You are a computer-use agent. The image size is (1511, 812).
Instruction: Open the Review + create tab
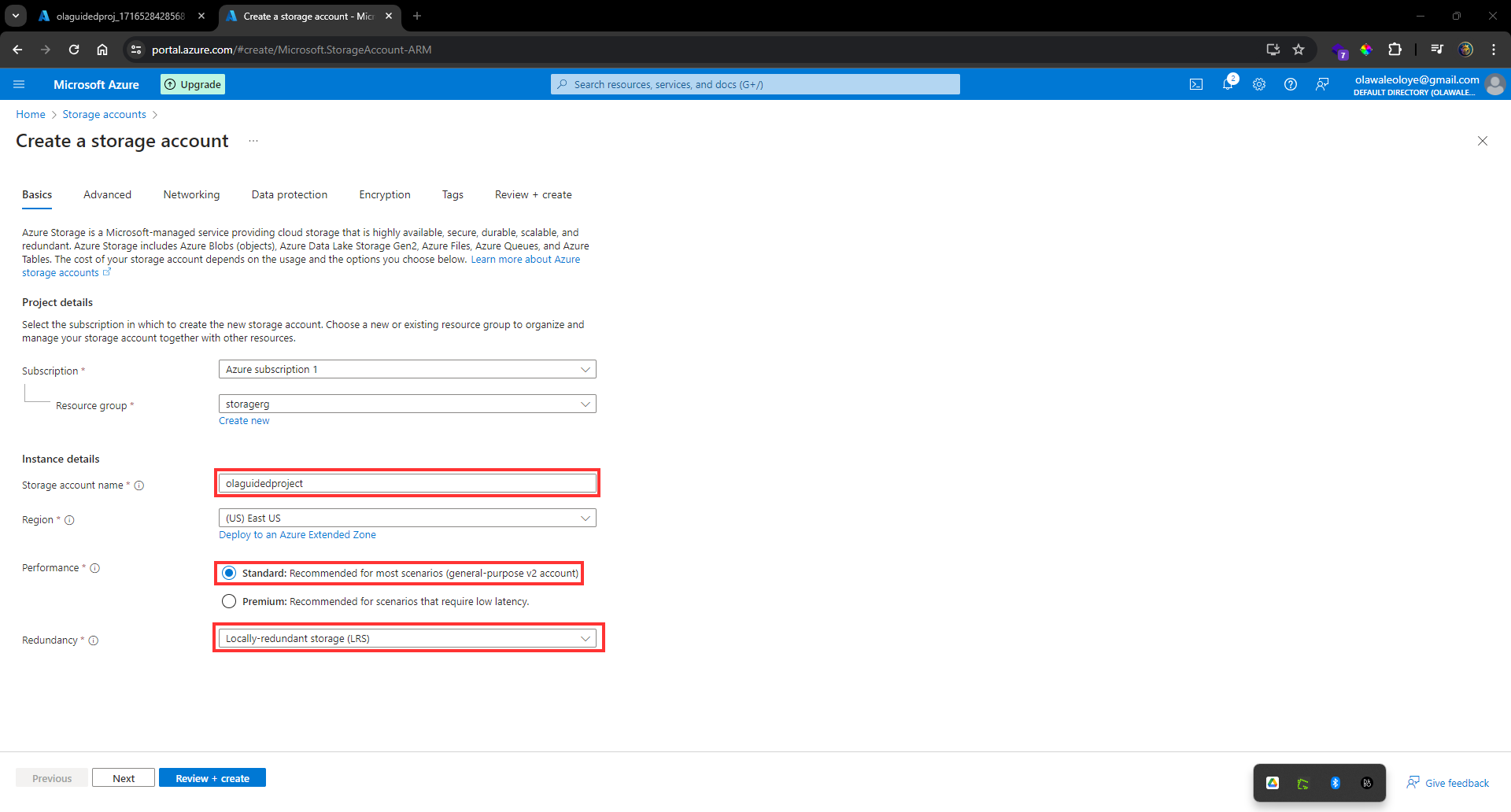[534, 194]
